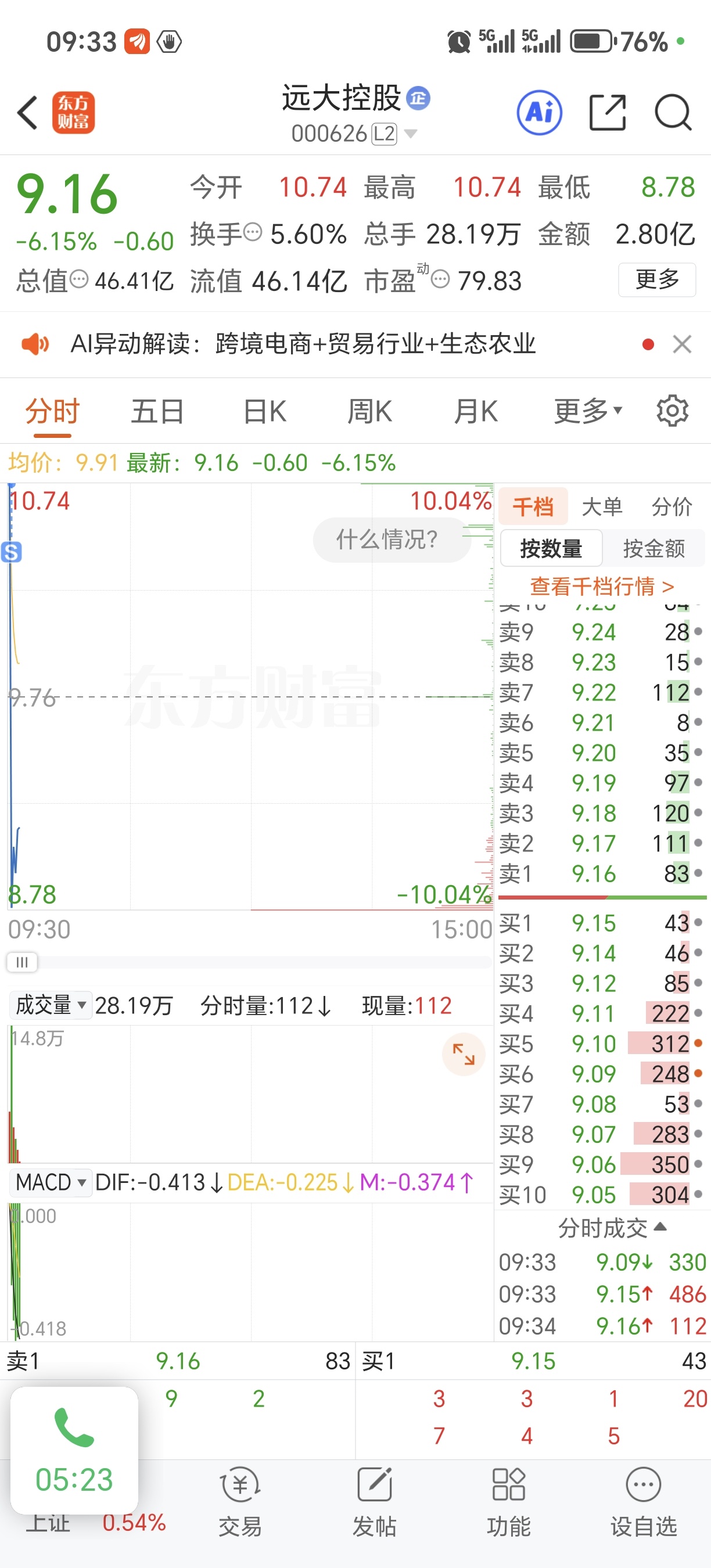Tap the orange dot beside 买5 row
The width and height of the screenshot is (711, 1568).
point(698,1044)
